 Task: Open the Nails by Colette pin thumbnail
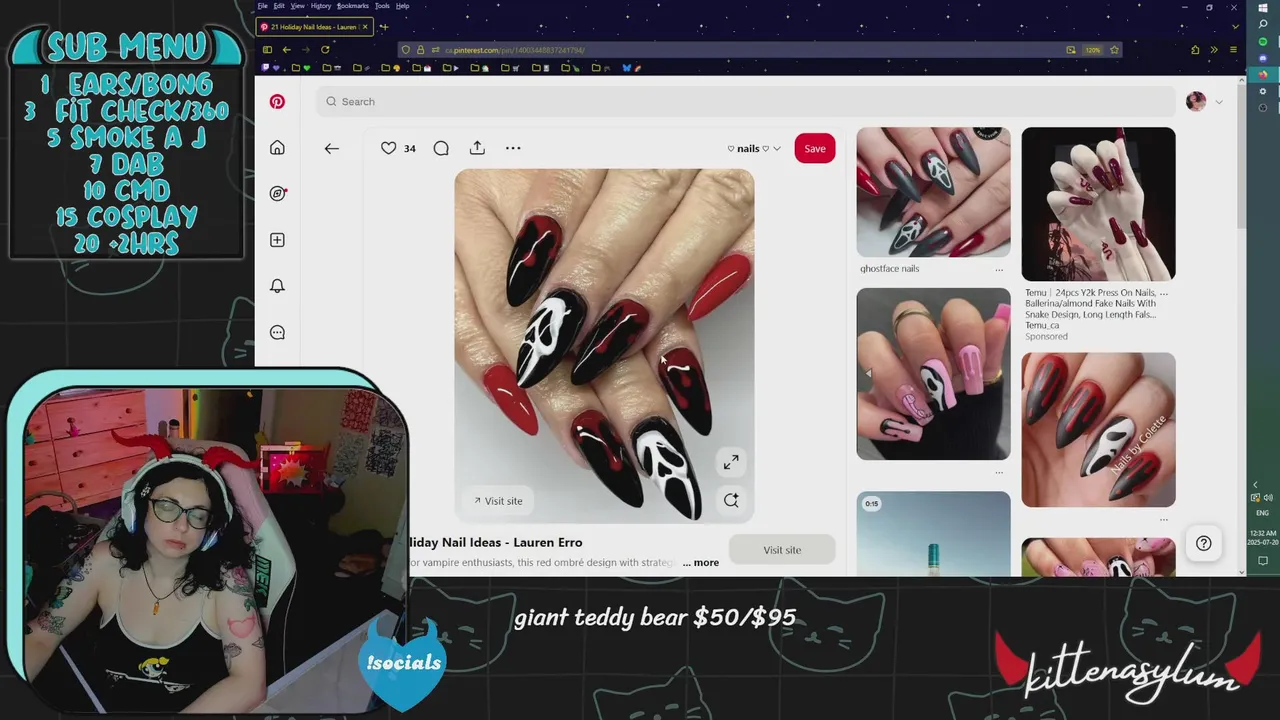(1098, 430)
